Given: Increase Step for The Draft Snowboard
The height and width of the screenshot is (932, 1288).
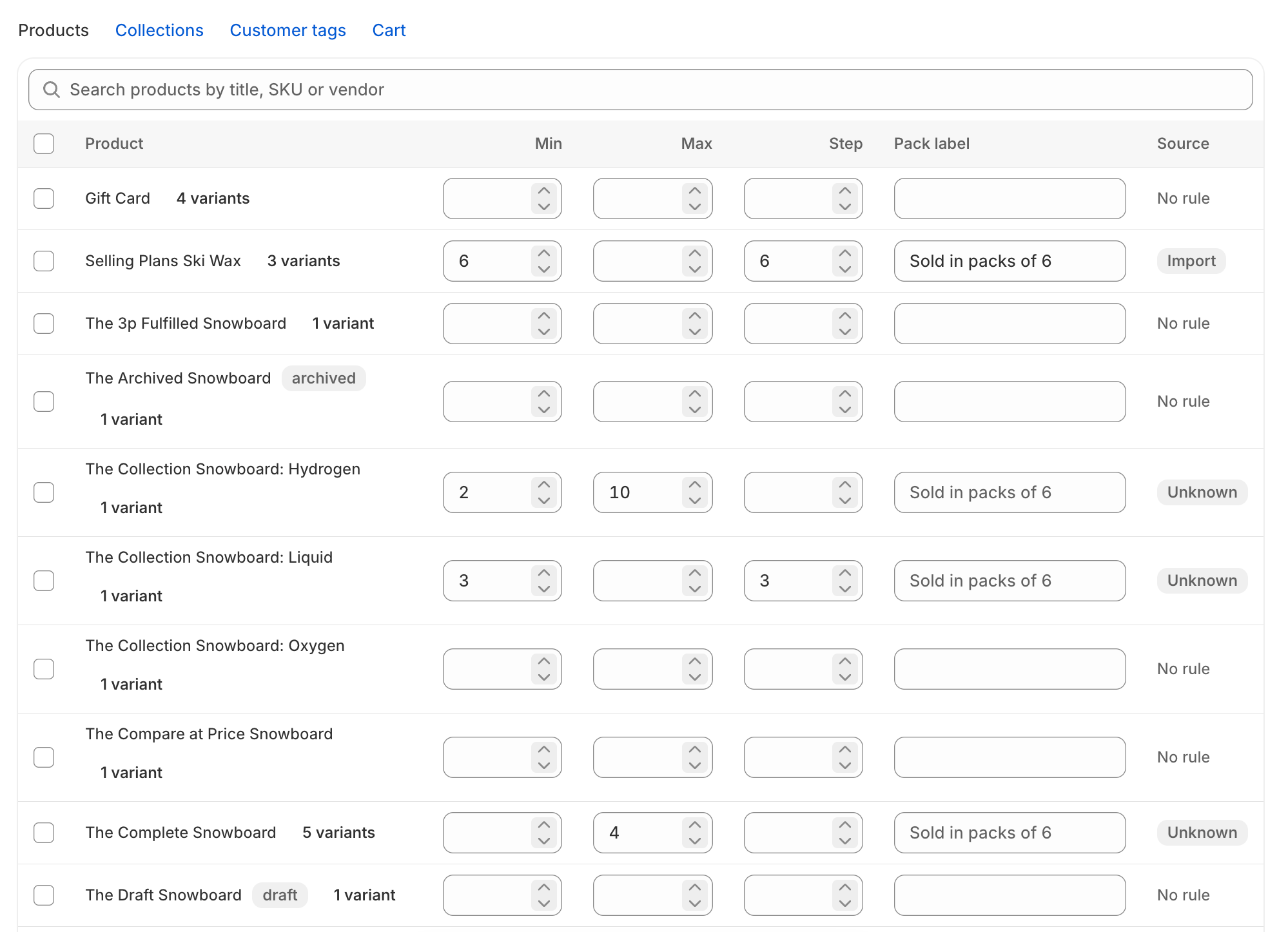Looking at the screenshot, I should click(x=845, y=887).
